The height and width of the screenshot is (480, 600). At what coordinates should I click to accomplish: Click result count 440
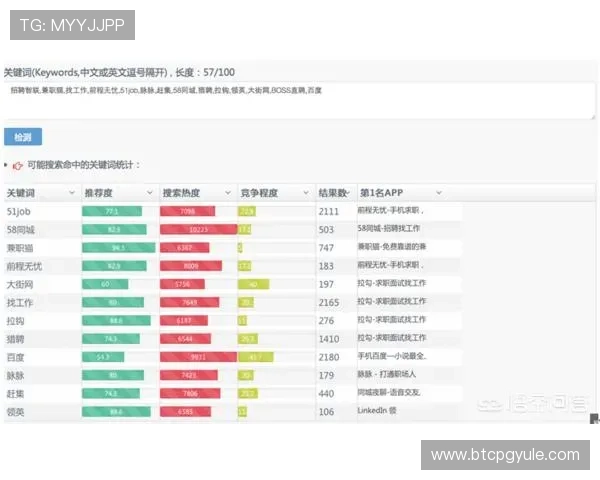tap(326, 394)
